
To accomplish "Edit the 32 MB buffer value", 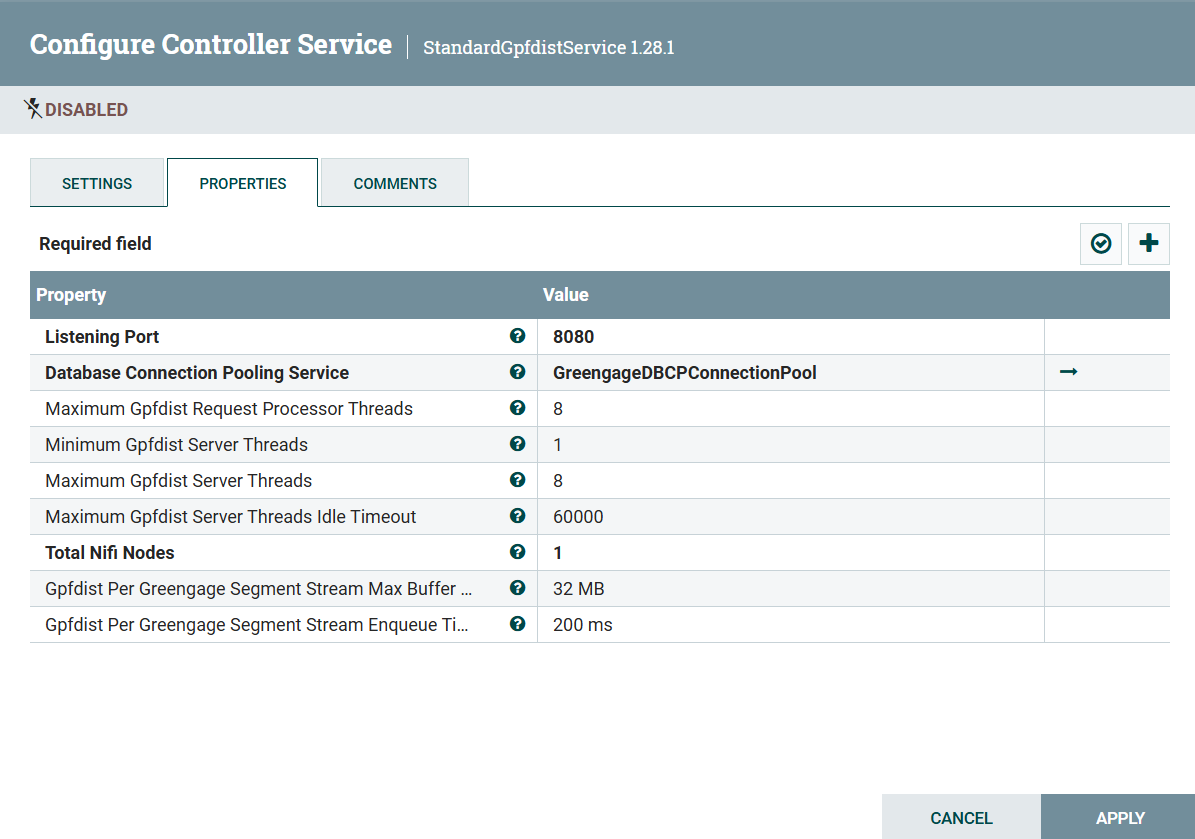I will (790, 589).
